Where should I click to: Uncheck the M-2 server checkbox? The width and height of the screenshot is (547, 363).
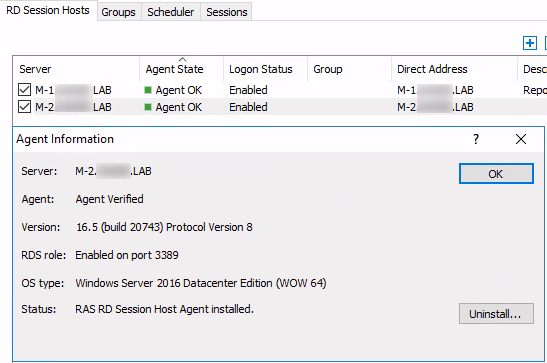coord(24,107)
